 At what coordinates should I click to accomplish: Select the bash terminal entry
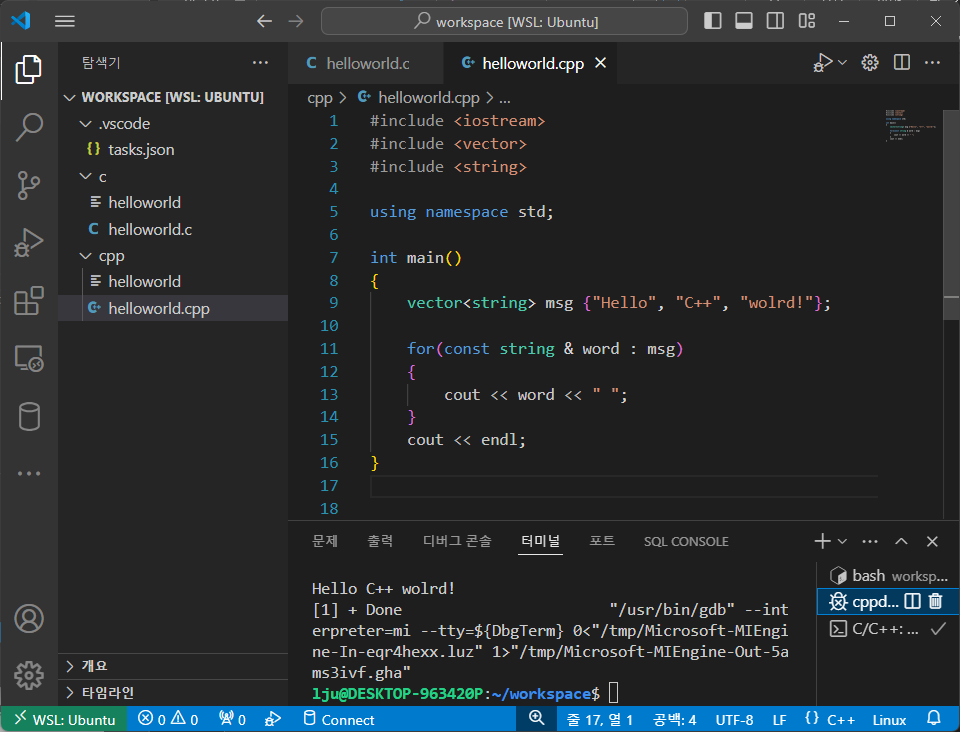(888, 576)
